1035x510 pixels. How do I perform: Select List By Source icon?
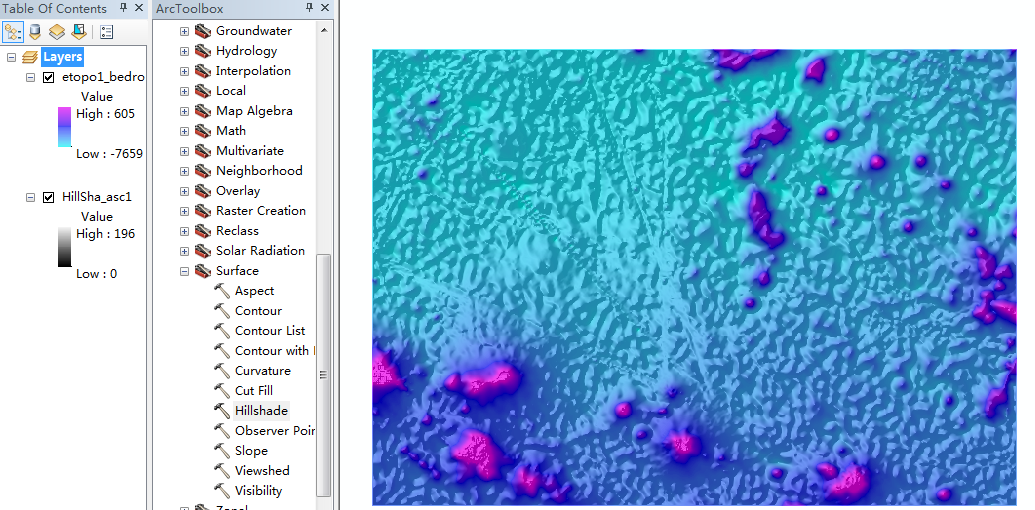pos(35,31)
